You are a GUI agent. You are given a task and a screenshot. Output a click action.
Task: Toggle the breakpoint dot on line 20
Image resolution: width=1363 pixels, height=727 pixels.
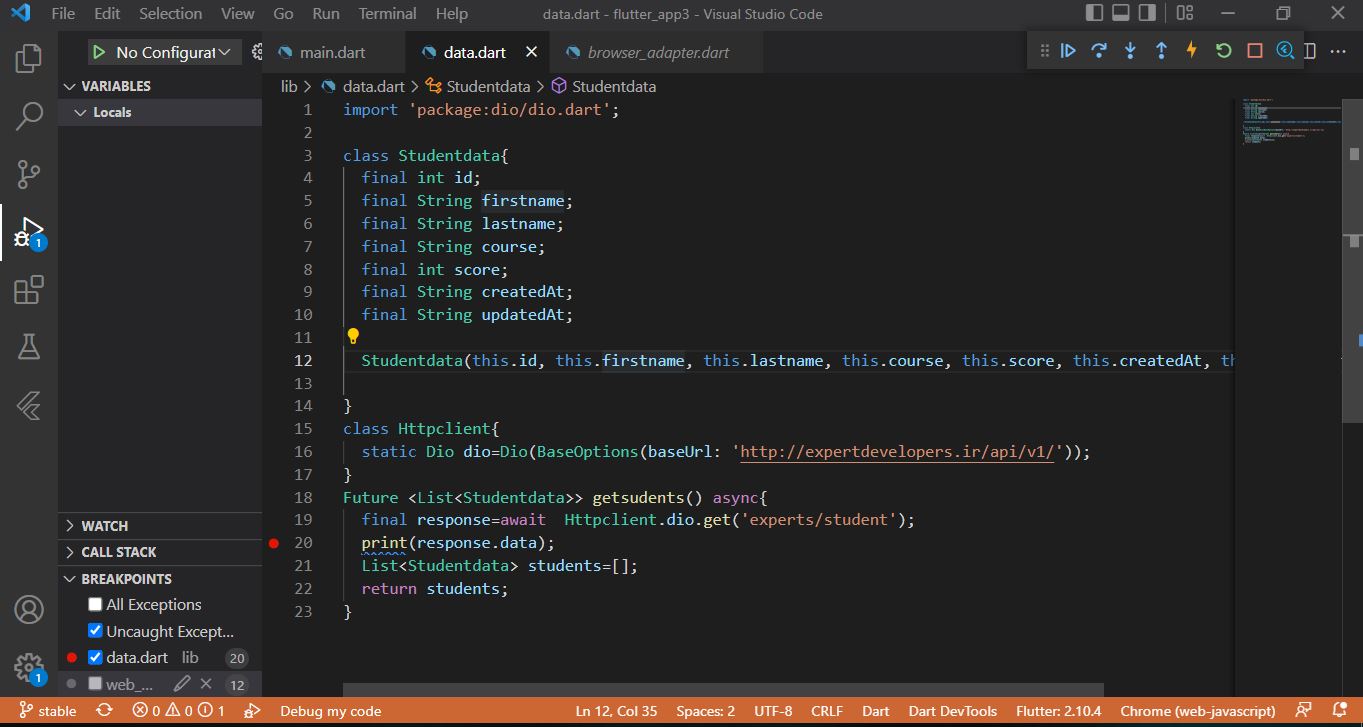point(274,543)
